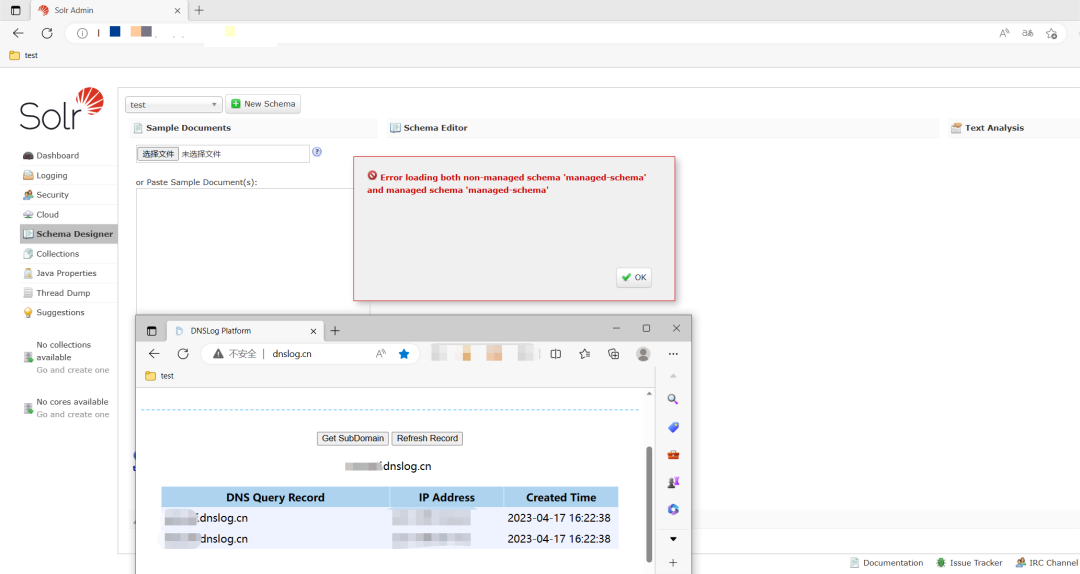Open split screen in DNSLog window
1080x574 pixels.
[556, 353]
